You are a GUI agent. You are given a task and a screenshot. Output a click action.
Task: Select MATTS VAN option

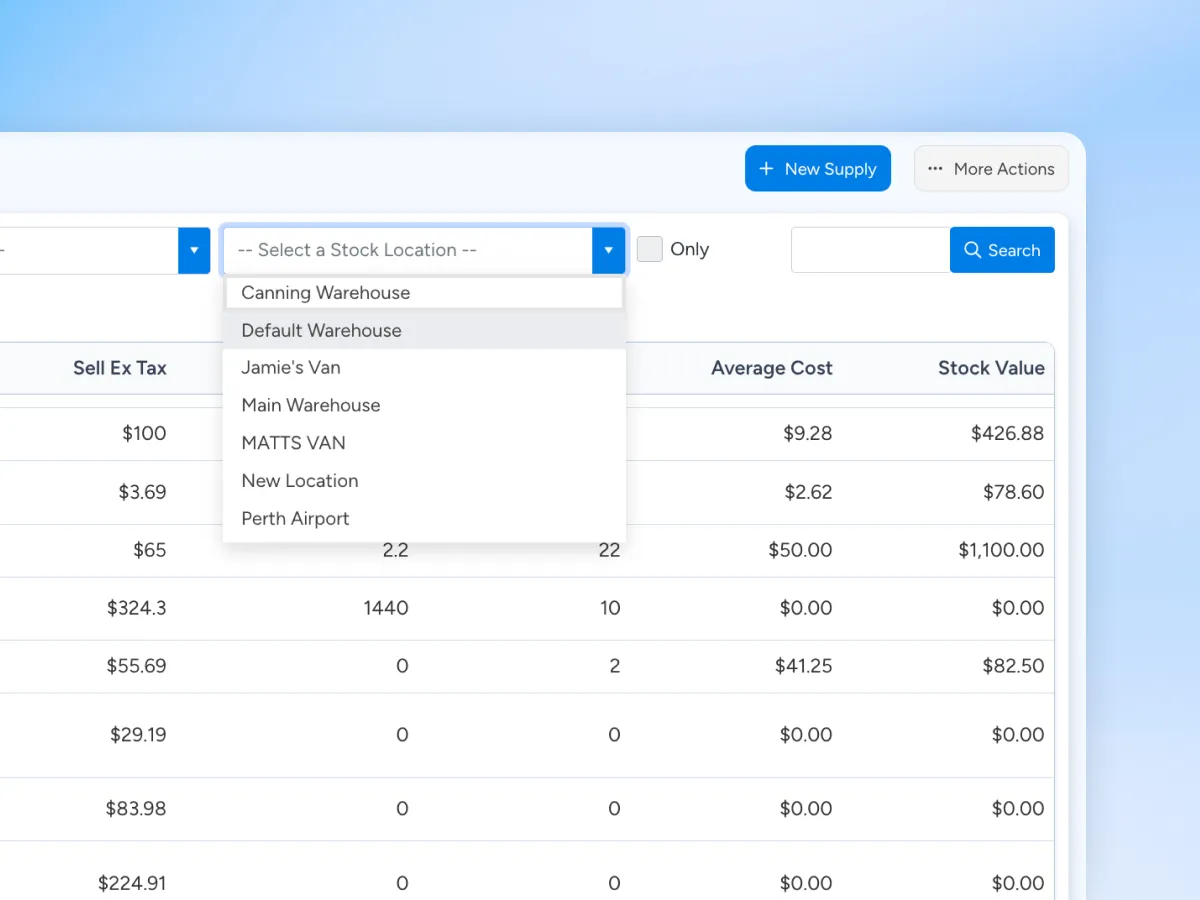click(424, 443)
